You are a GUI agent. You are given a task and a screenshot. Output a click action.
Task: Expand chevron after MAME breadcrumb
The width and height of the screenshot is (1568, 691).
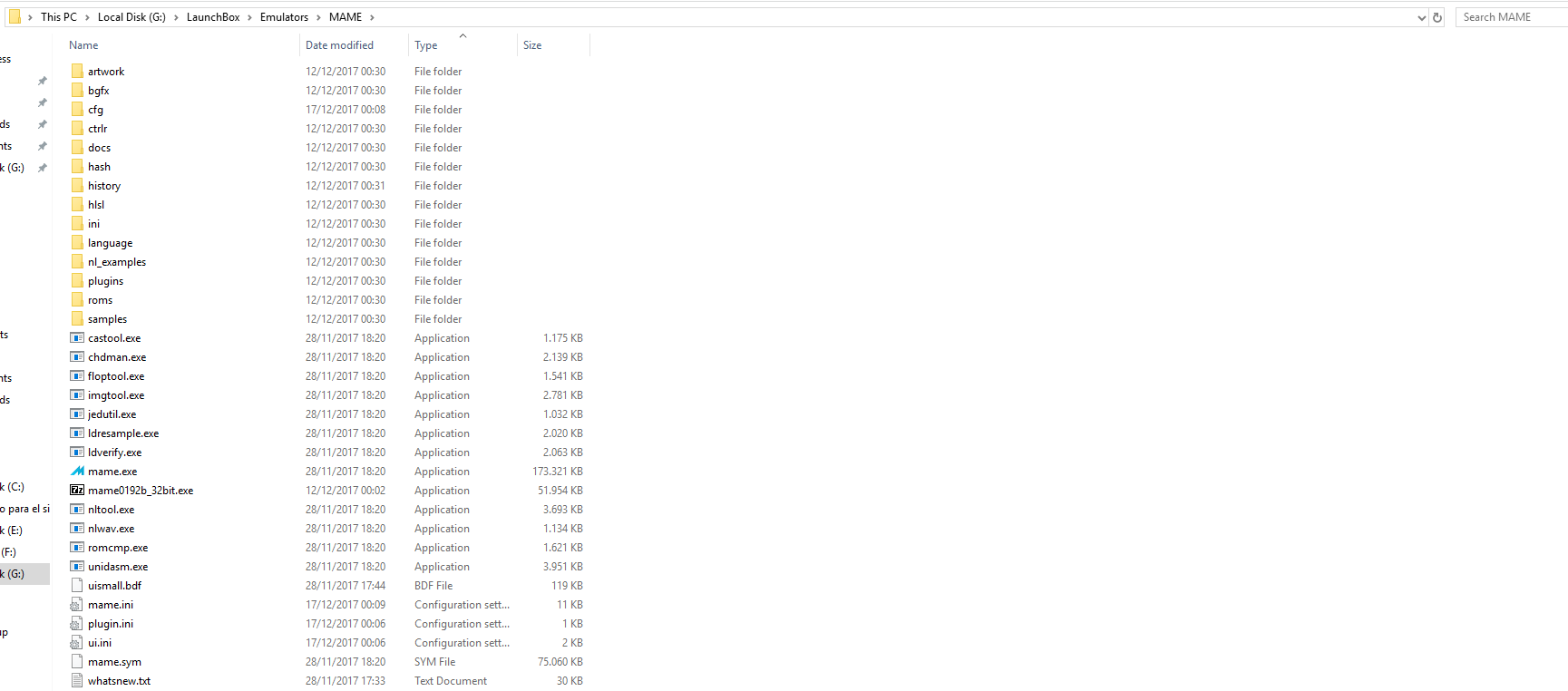pos(372,17)
